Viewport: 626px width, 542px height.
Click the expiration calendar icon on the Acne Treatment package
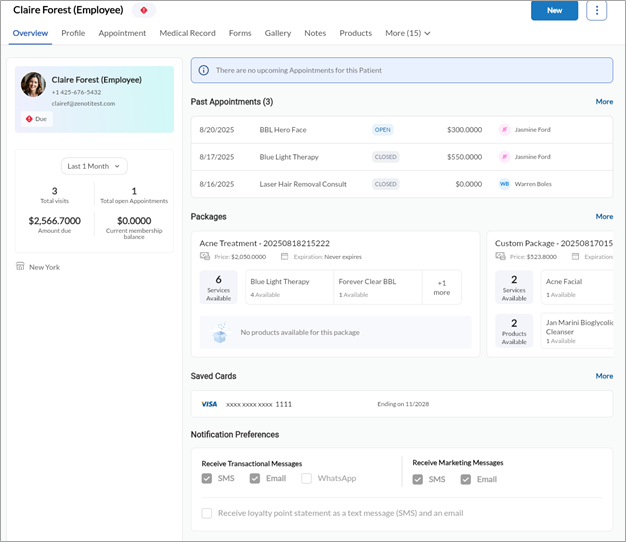point(284,256)
